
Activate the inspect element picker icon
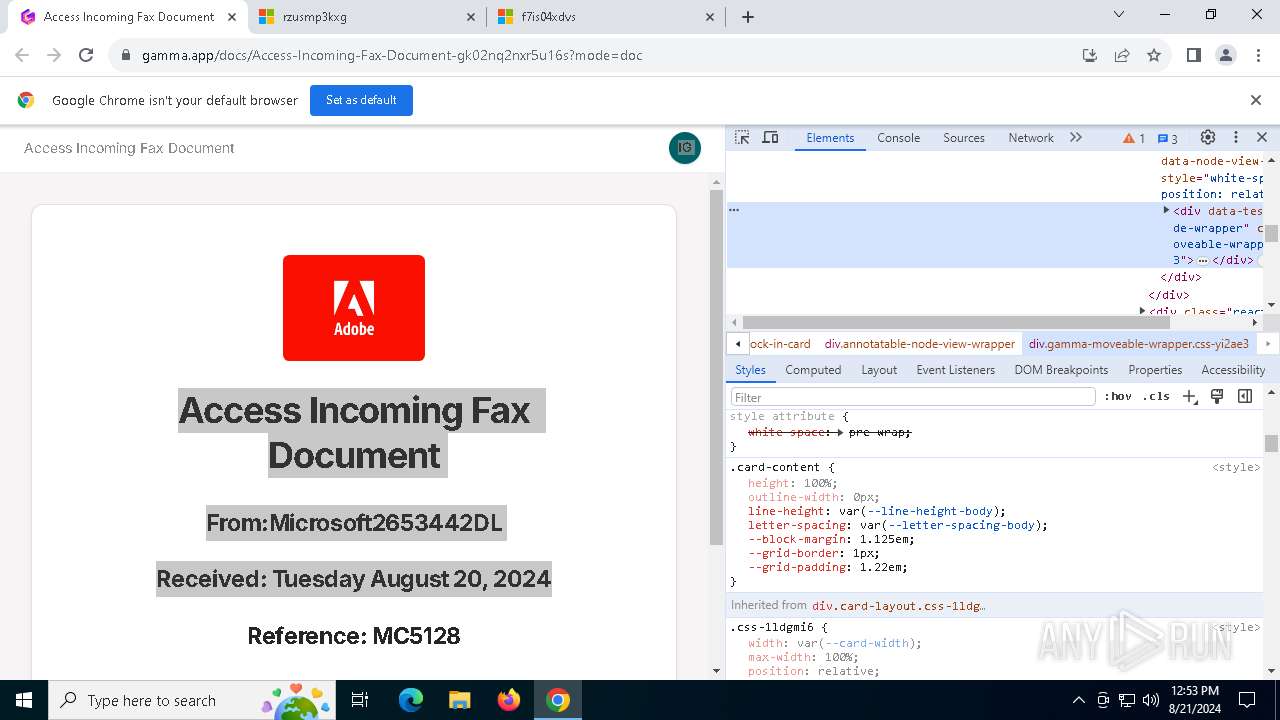coord(742,138)
